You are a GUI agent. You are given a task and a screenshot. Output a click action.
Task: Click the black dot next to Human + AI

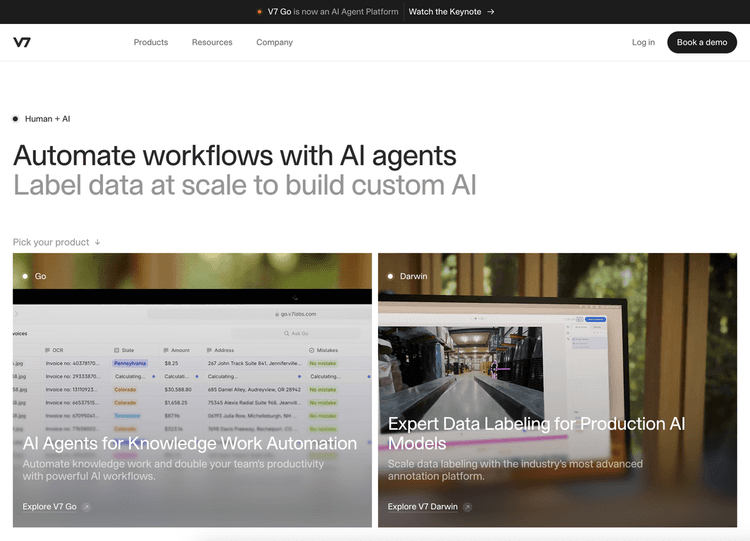click(15, 119)
